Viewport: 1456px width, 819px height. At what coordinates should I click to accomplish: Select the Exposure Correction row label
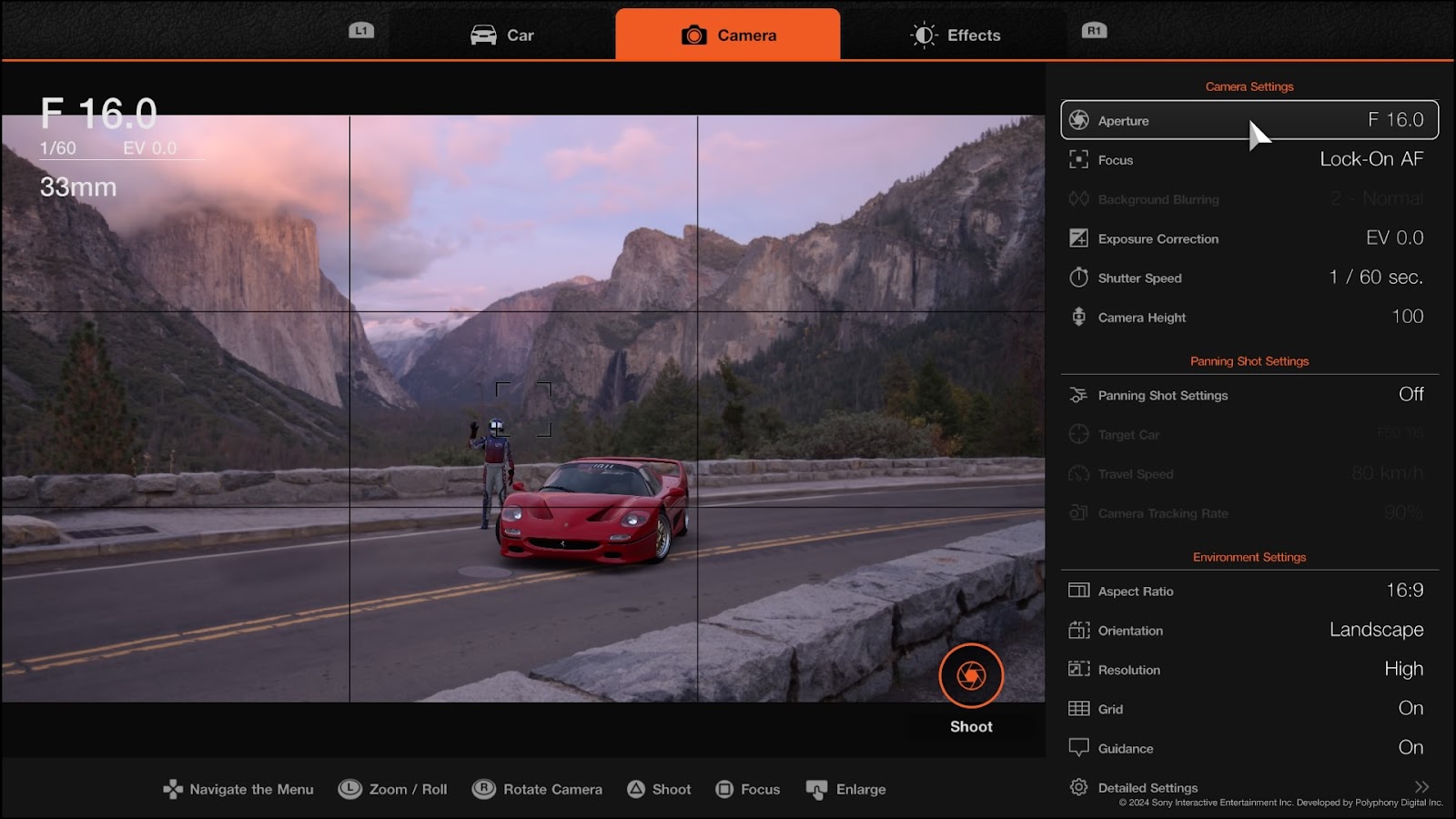(1158, 238)
